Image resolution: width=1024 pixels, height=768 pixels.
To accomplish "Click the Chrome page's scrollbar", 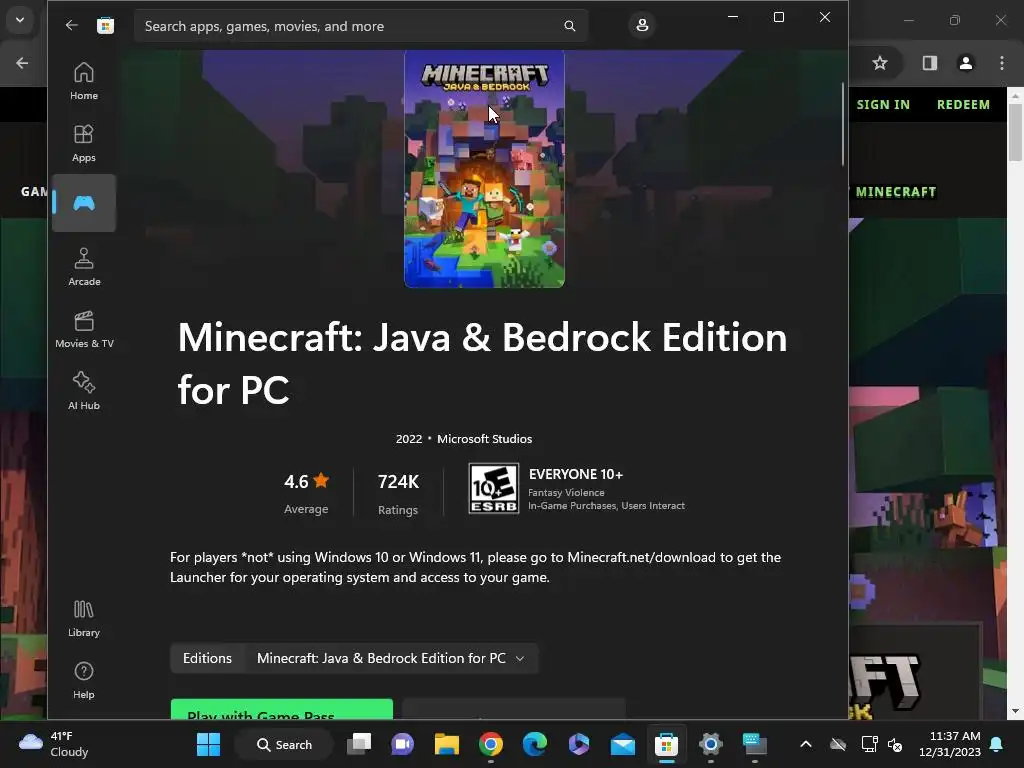I will (1015, 131).
